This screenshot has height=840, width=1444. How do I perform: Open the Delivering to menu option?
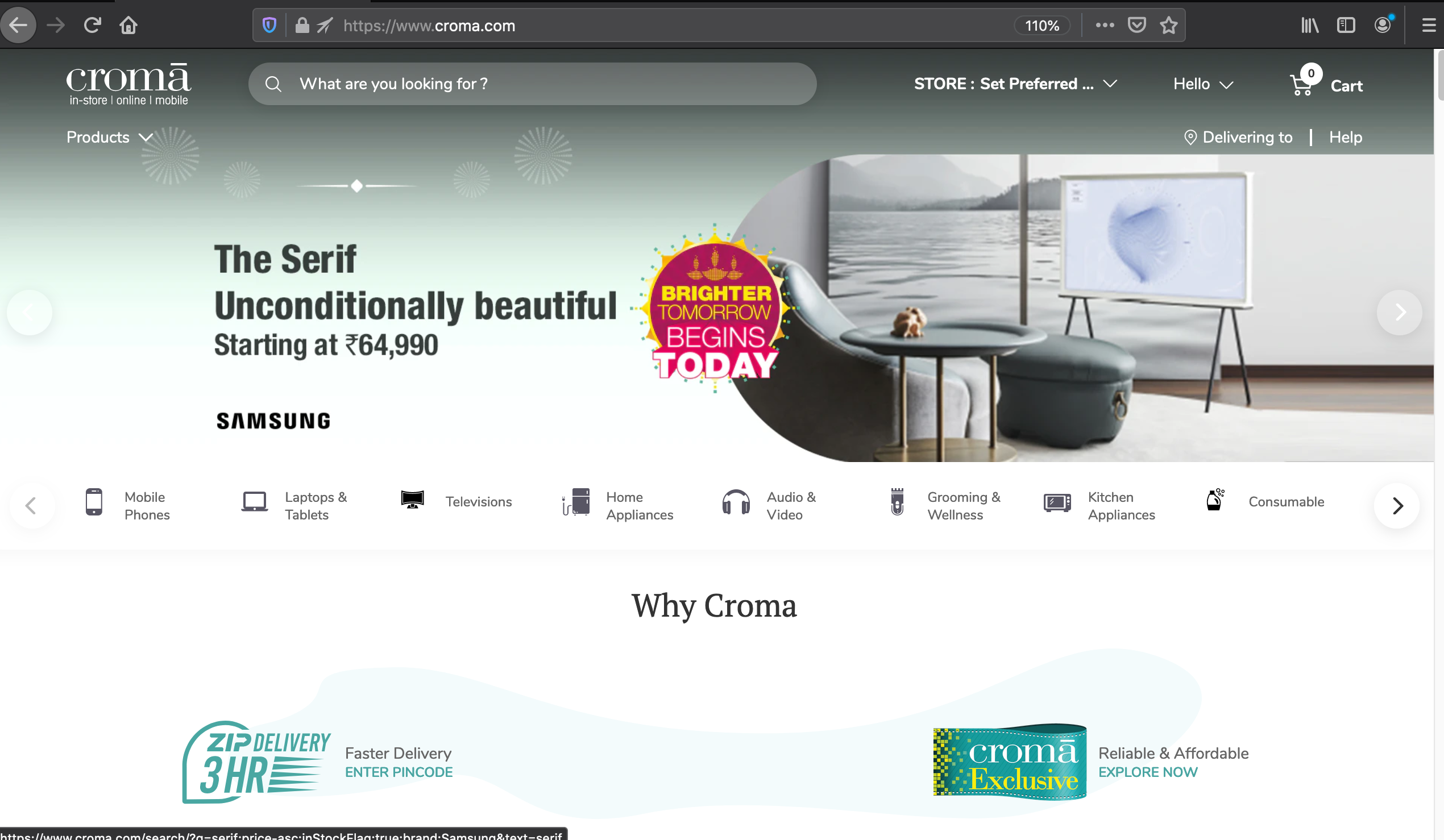(1238, 138)
